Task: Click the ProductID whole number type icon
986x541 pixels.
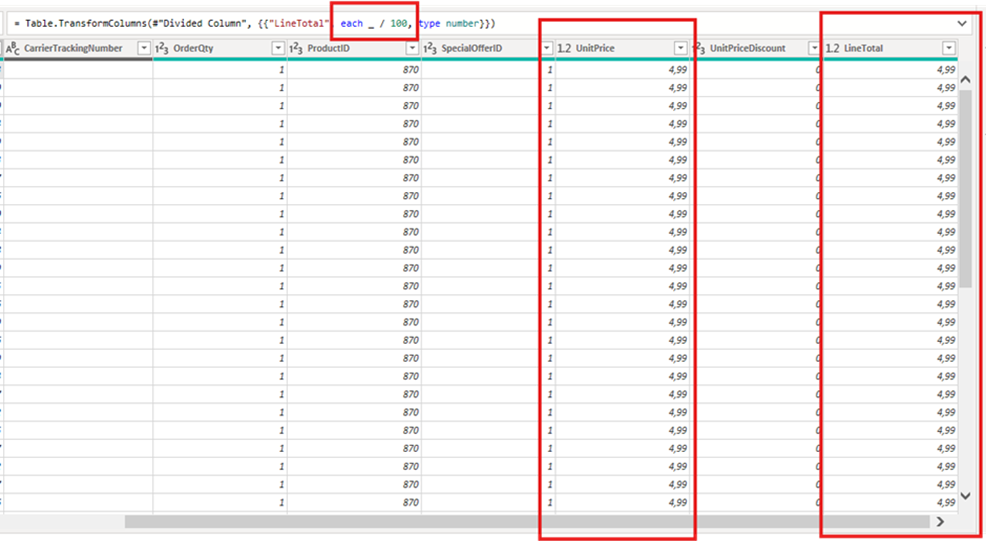Action: click(x=296, y=48)
